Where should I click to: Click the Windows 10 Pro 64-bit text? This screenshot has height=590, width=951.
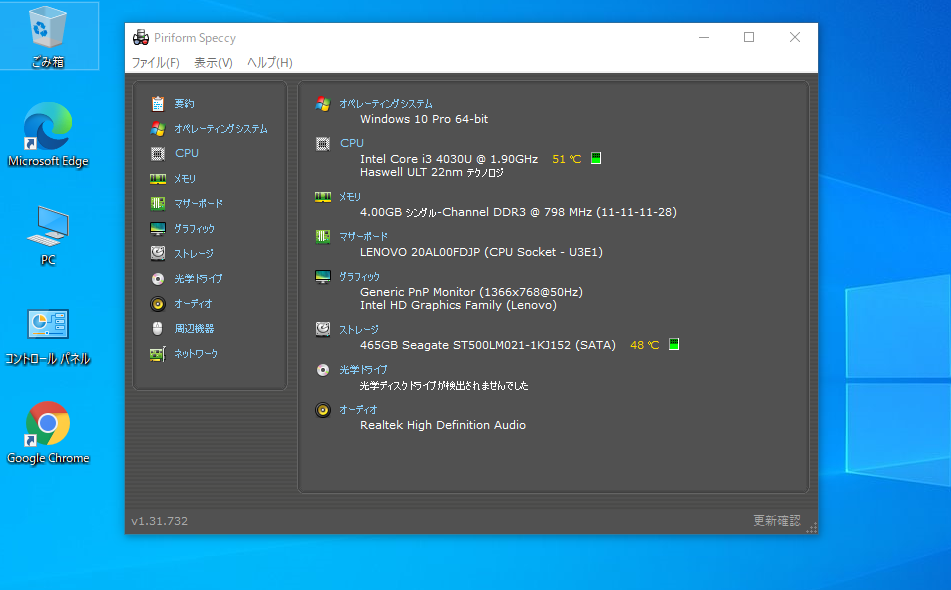pyautogui.click(x=424, y=119)
